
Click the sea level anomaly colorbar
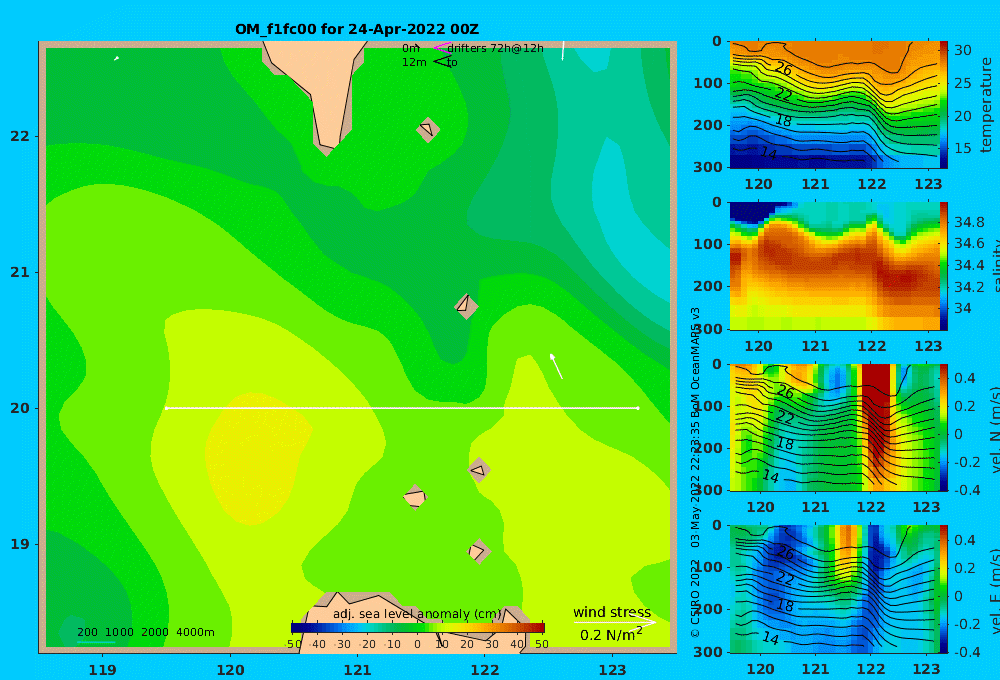418,628
